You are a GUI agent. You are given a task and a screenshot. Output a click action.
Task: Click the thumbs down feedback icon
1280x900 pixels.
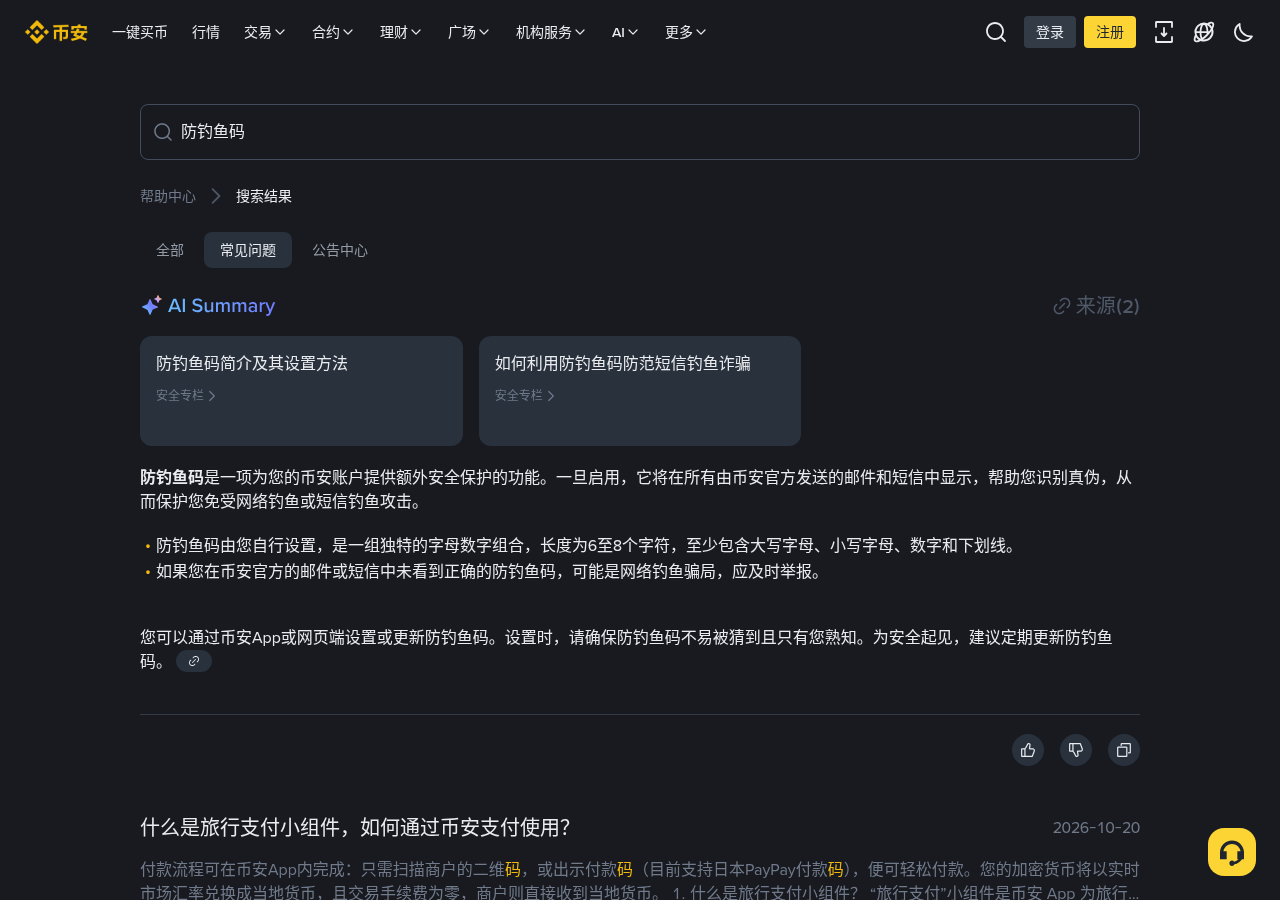click(x=1076, y=750)
